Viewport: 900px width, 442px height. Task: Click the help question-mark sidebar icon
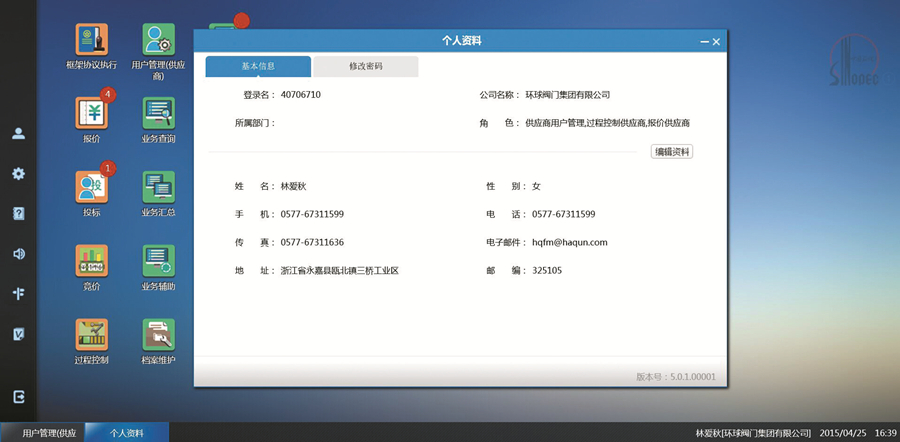[x=18, y=213]
